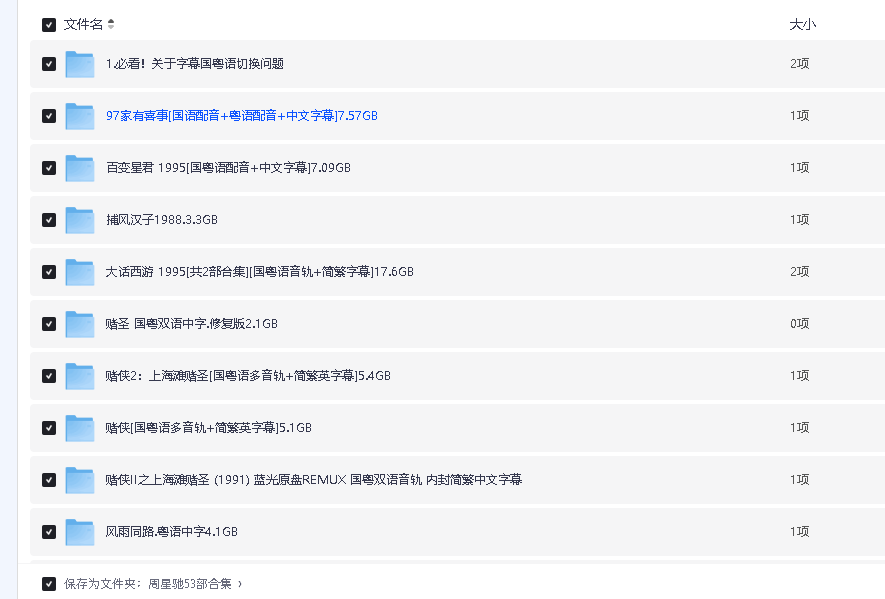The height and width of the screenshot is (599, 885).
Task: Click folder icon beside 赌圣 国粤双语中字
Action: tap(80, 324)
